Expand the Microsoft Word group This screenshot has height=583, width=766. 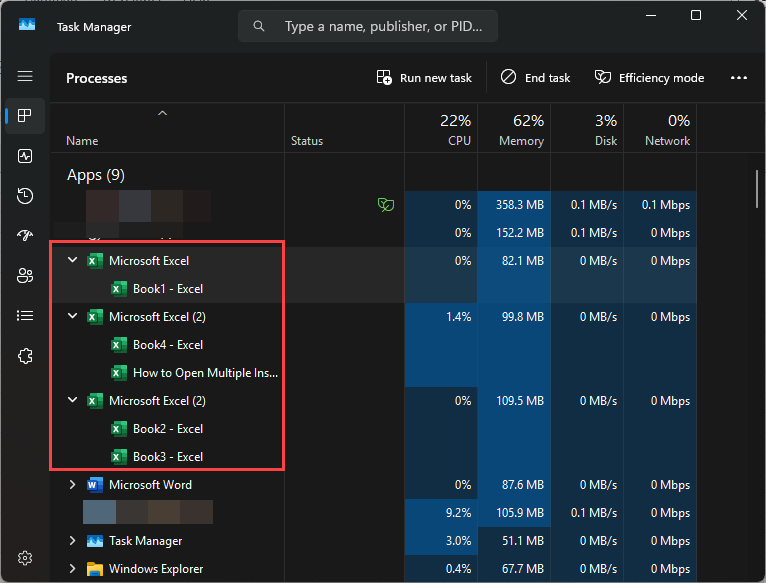click(72, 485)
